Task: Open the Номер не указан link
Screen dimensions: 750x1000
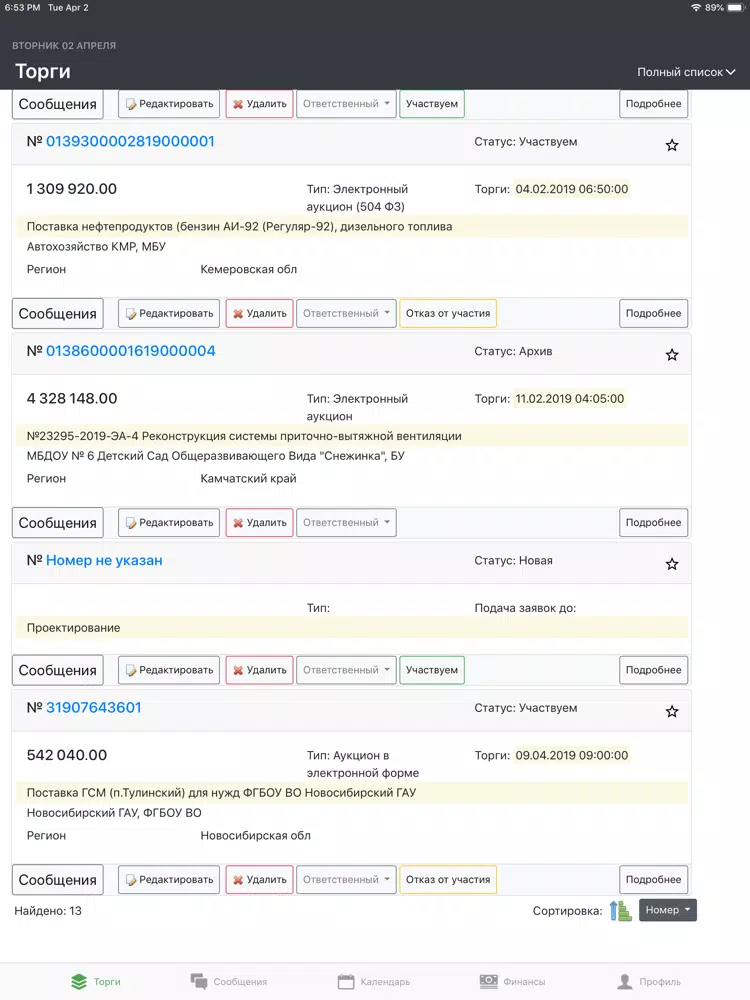Action: [104, 561]
